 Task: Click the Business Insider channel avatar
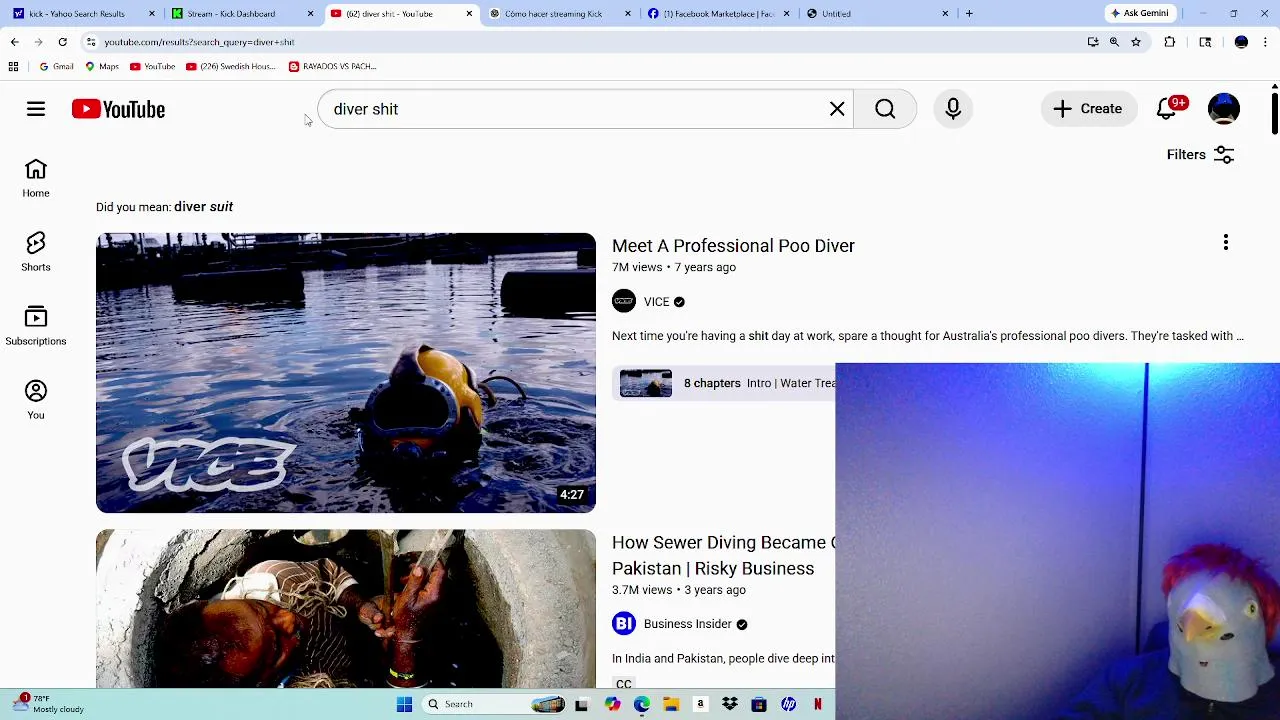pos(624,624)
